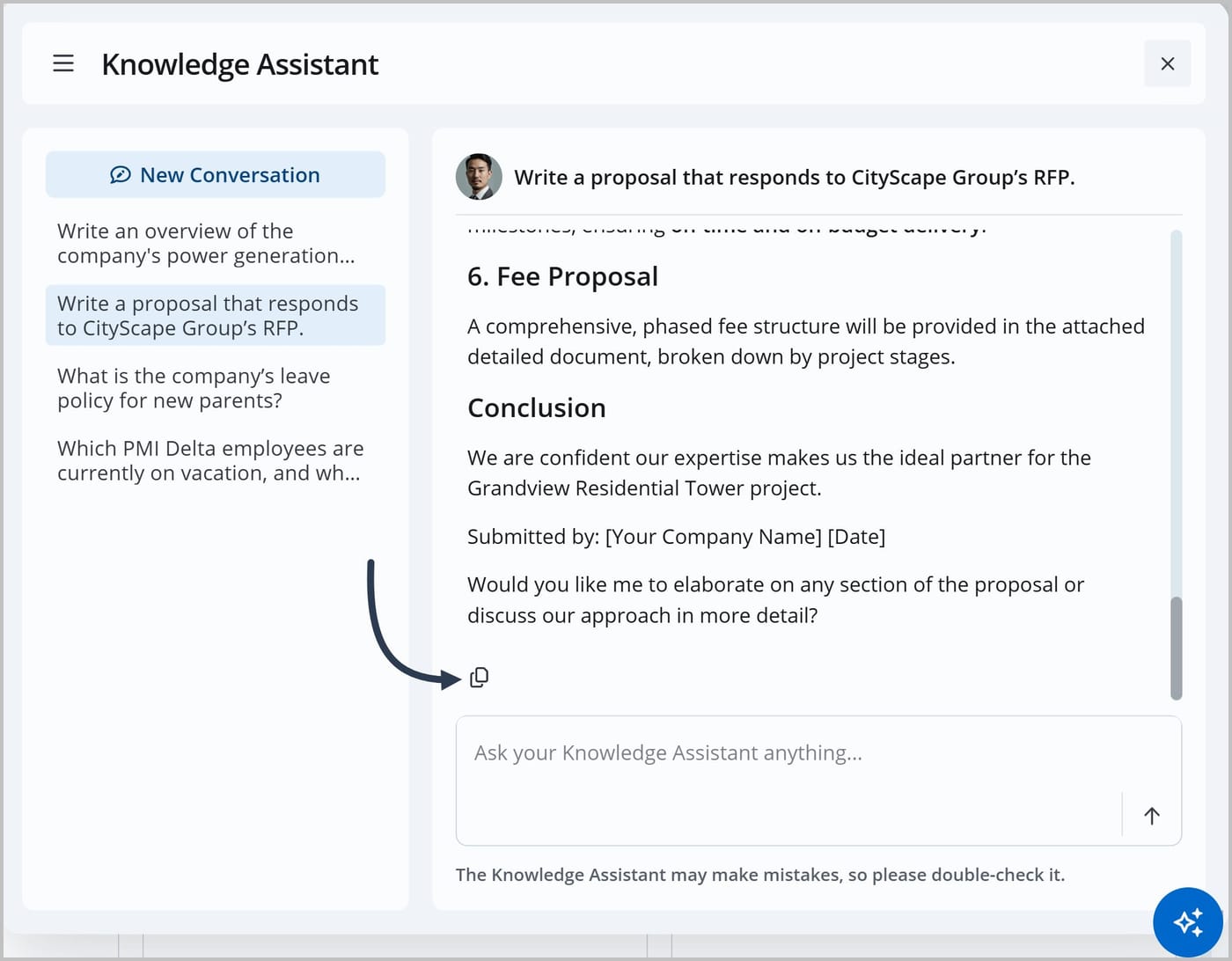
Task: Click the '6. Fee Proposal' heading
Action: coord(562,276)
